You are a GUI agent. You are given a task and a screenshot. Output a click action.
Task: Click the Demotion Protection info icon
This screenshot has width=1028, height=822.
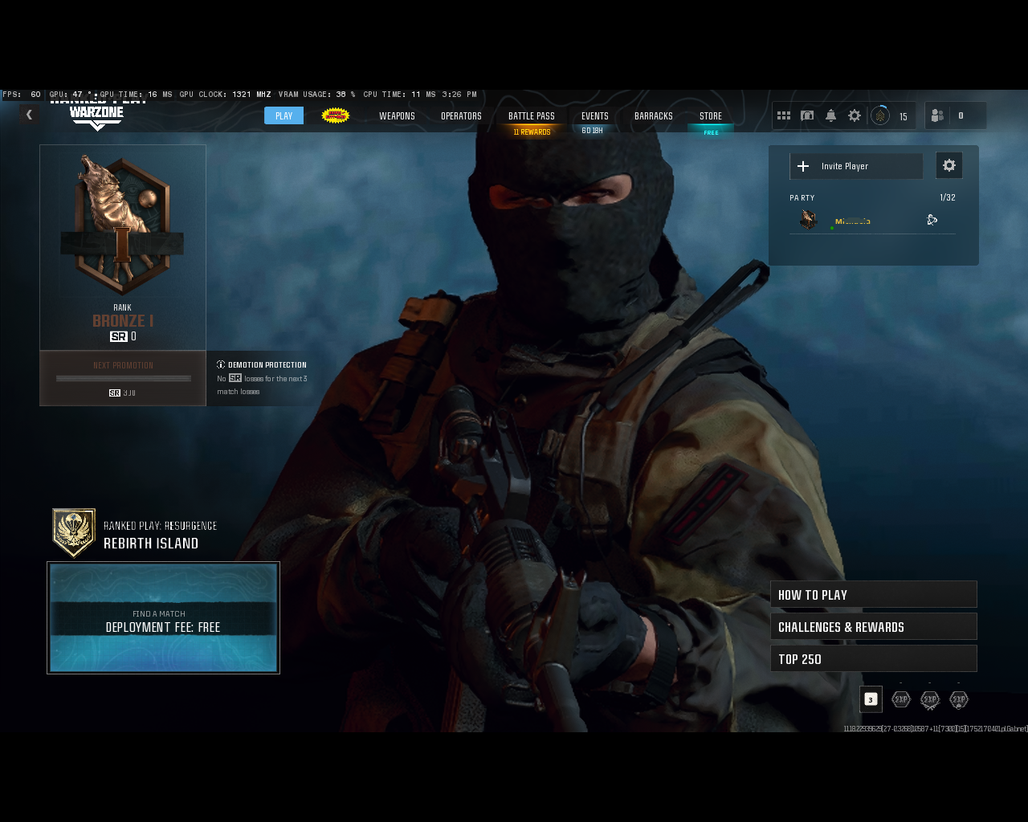click(x=221, y=364)
